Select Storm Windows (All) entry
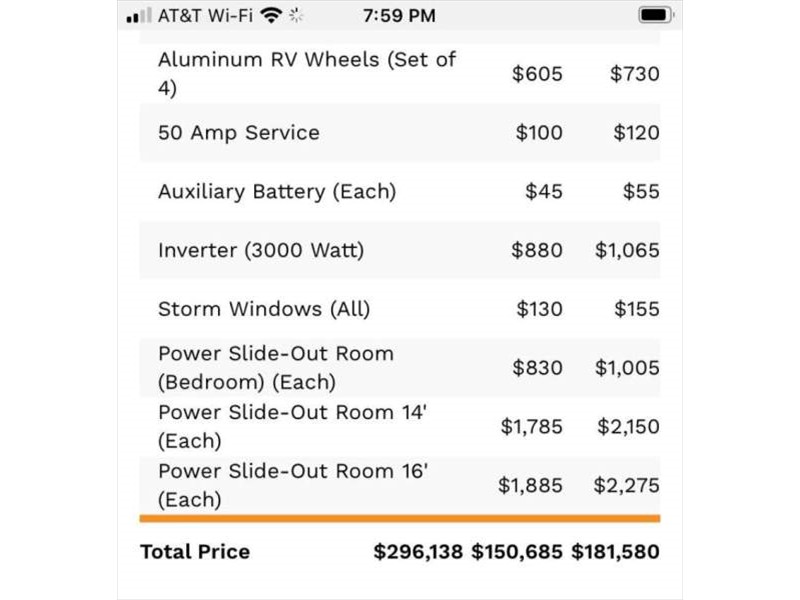The image size is (800, 600). pos(264,309)
